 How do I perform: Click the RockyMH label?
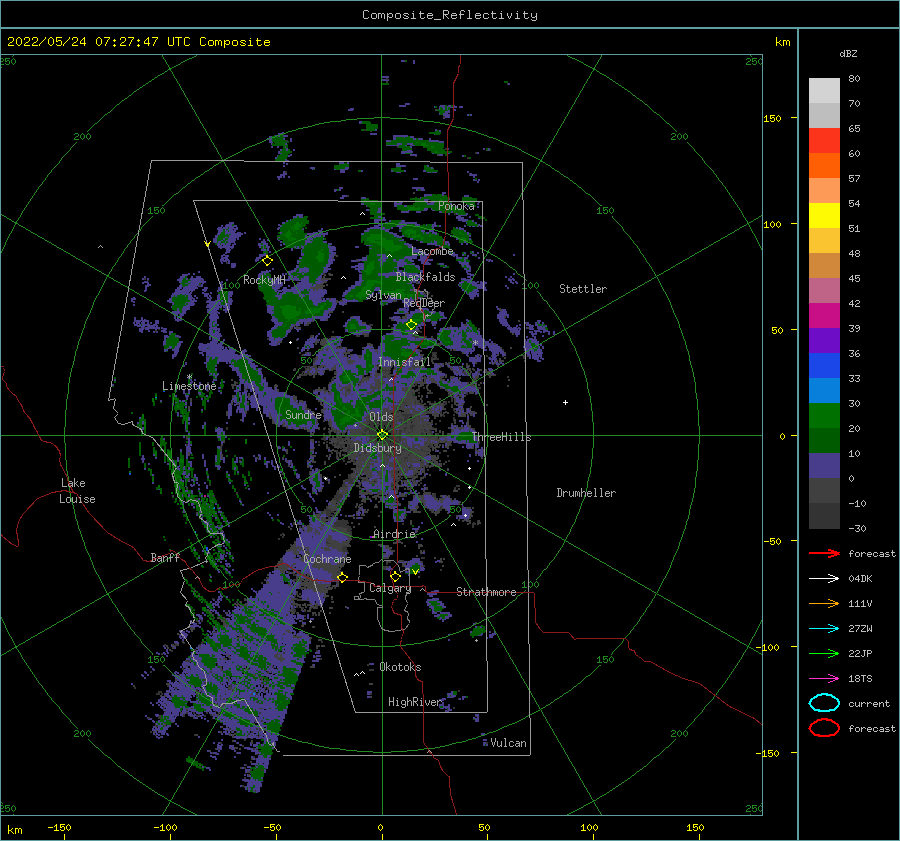tap(264, 281)
